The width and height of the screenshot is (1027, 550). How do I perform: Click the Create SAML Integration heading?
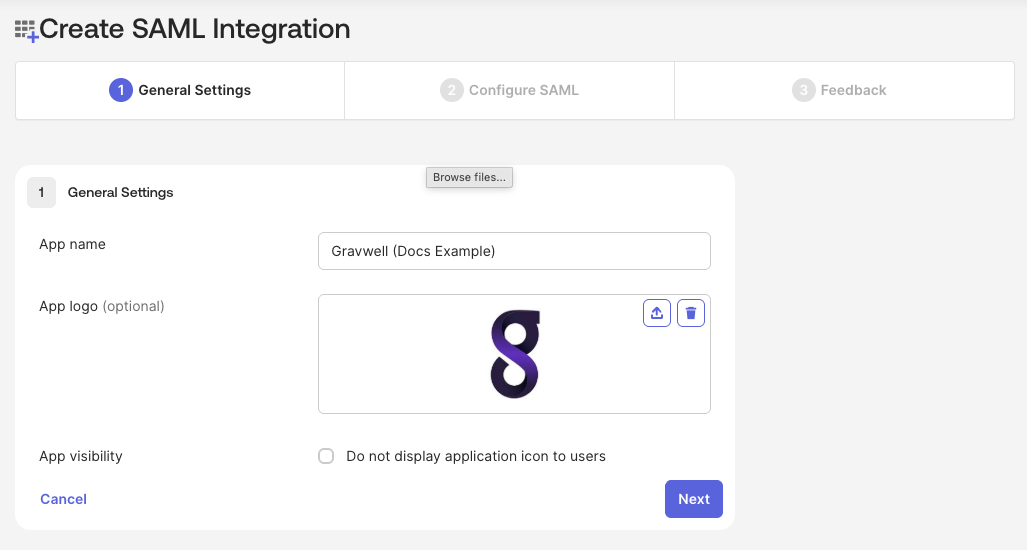195,29
